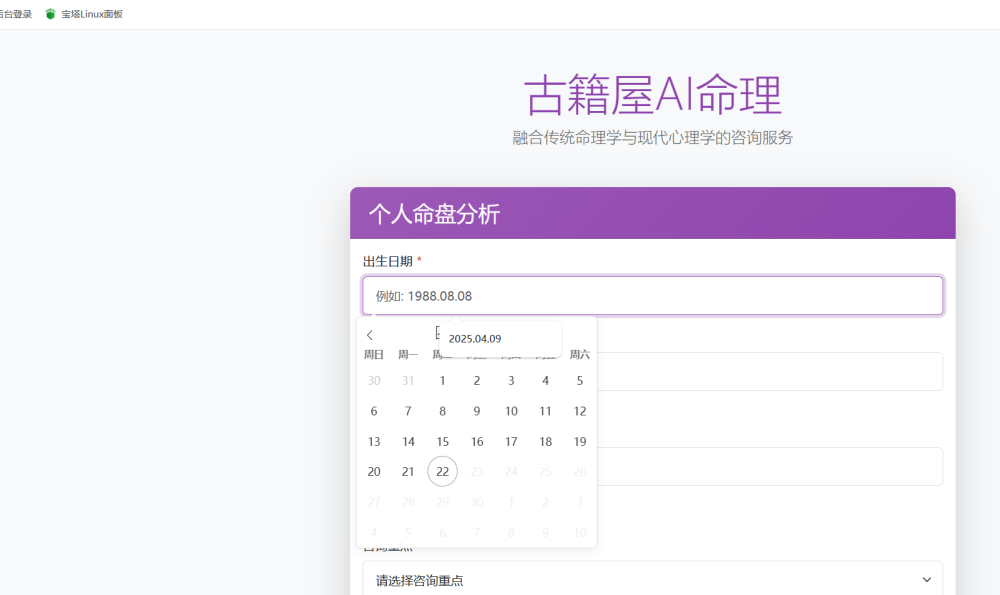Click the disabled date 27 cell
The image size is (1000, 595).
374,502
